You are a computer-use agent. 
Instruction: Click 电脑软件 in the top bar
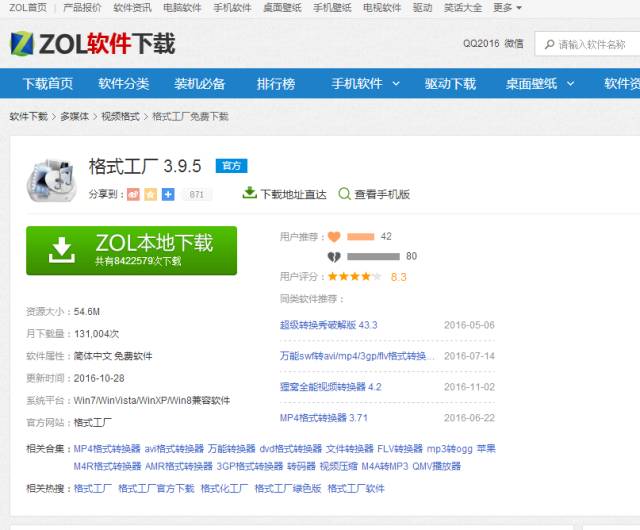[x=182, y=7]
